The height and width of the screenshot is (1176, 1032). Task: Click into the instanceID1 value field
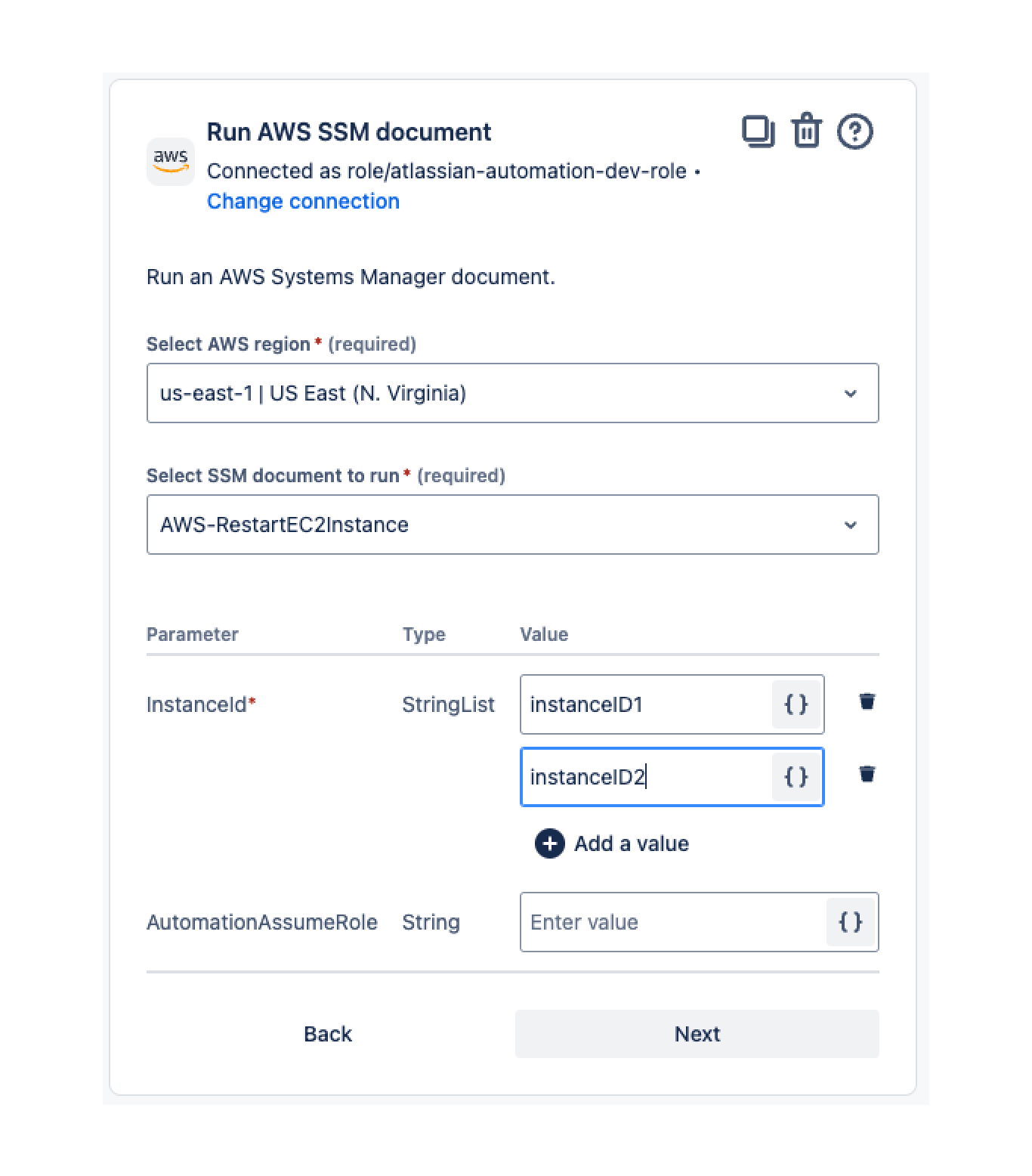[646, 704]
